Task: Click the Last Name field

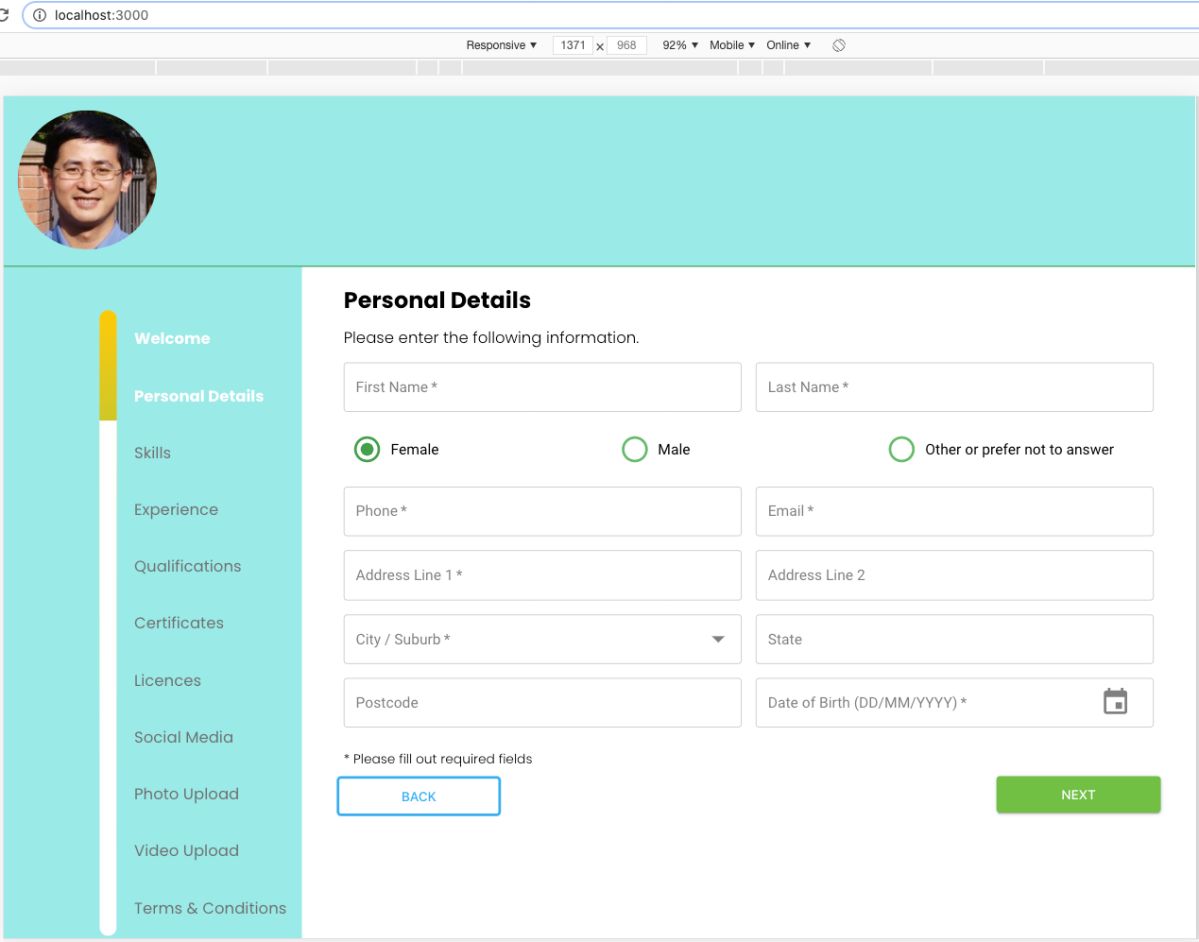Action: [x=954, y=387]
